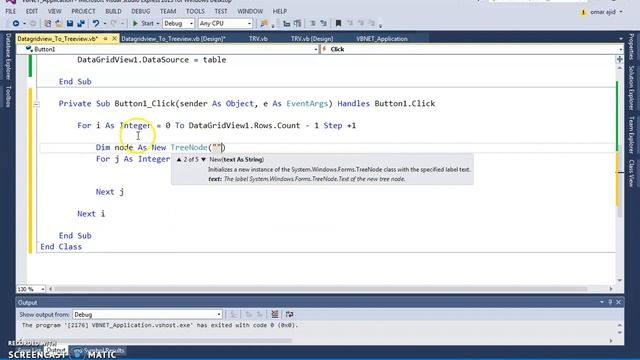The height and width of the screenshot is (360, 640).
Task: Click the account warning notification icon
Action: point(583,12)
